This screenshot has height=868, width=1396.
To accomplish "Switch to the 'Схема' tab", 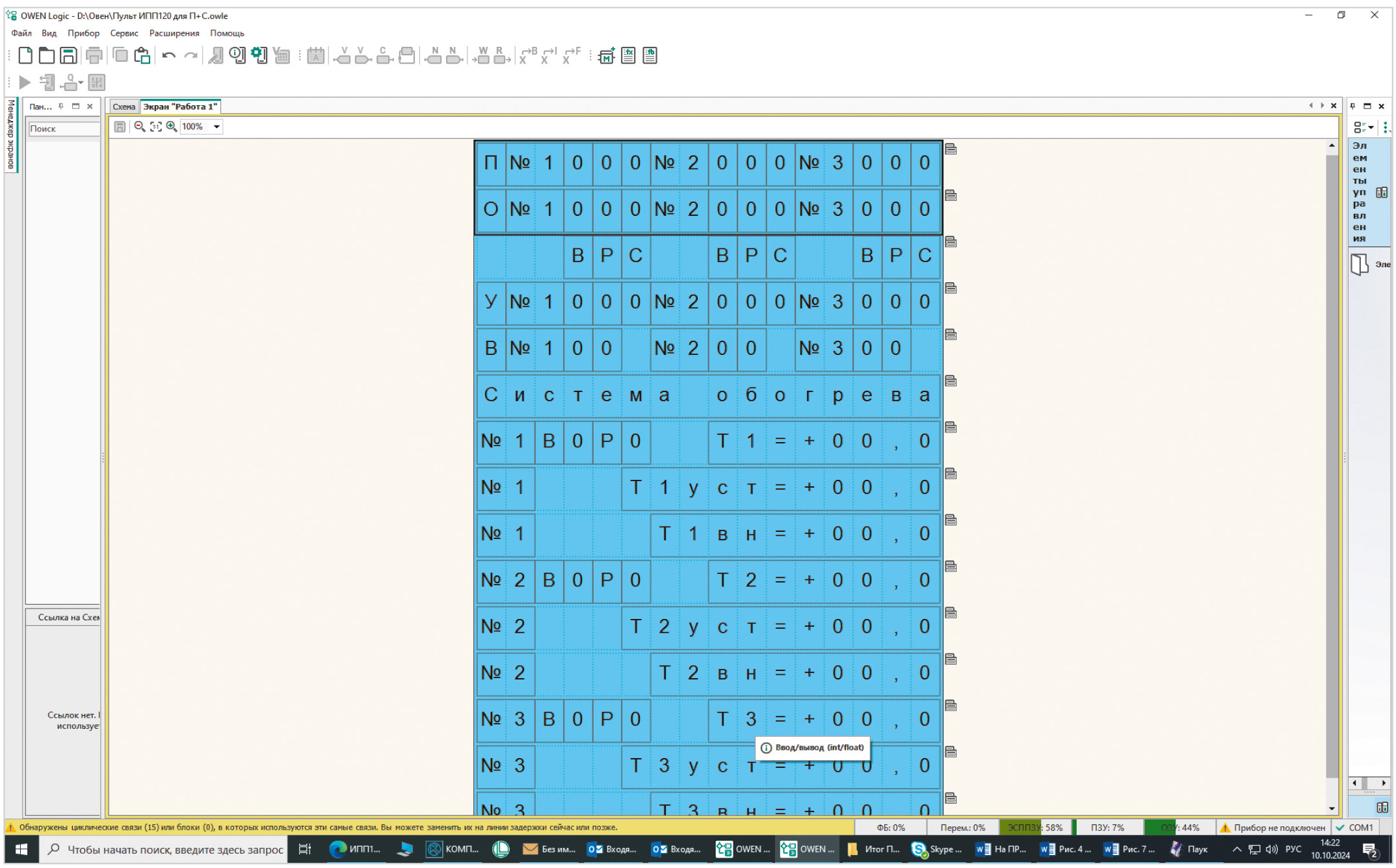I will 124,107.
